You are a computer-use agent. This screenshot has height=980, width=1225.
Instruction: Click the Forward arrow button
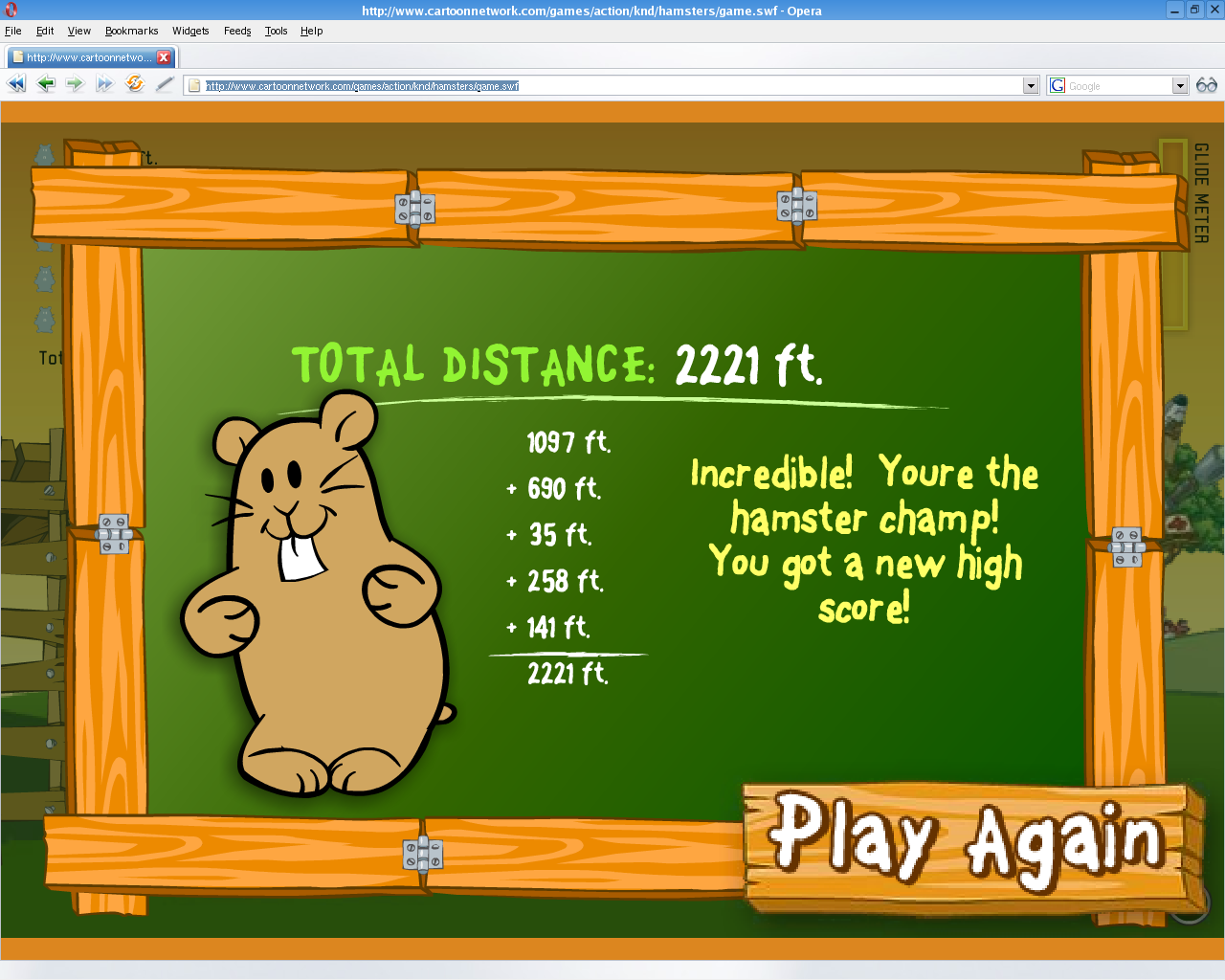[x=75, y=84]
